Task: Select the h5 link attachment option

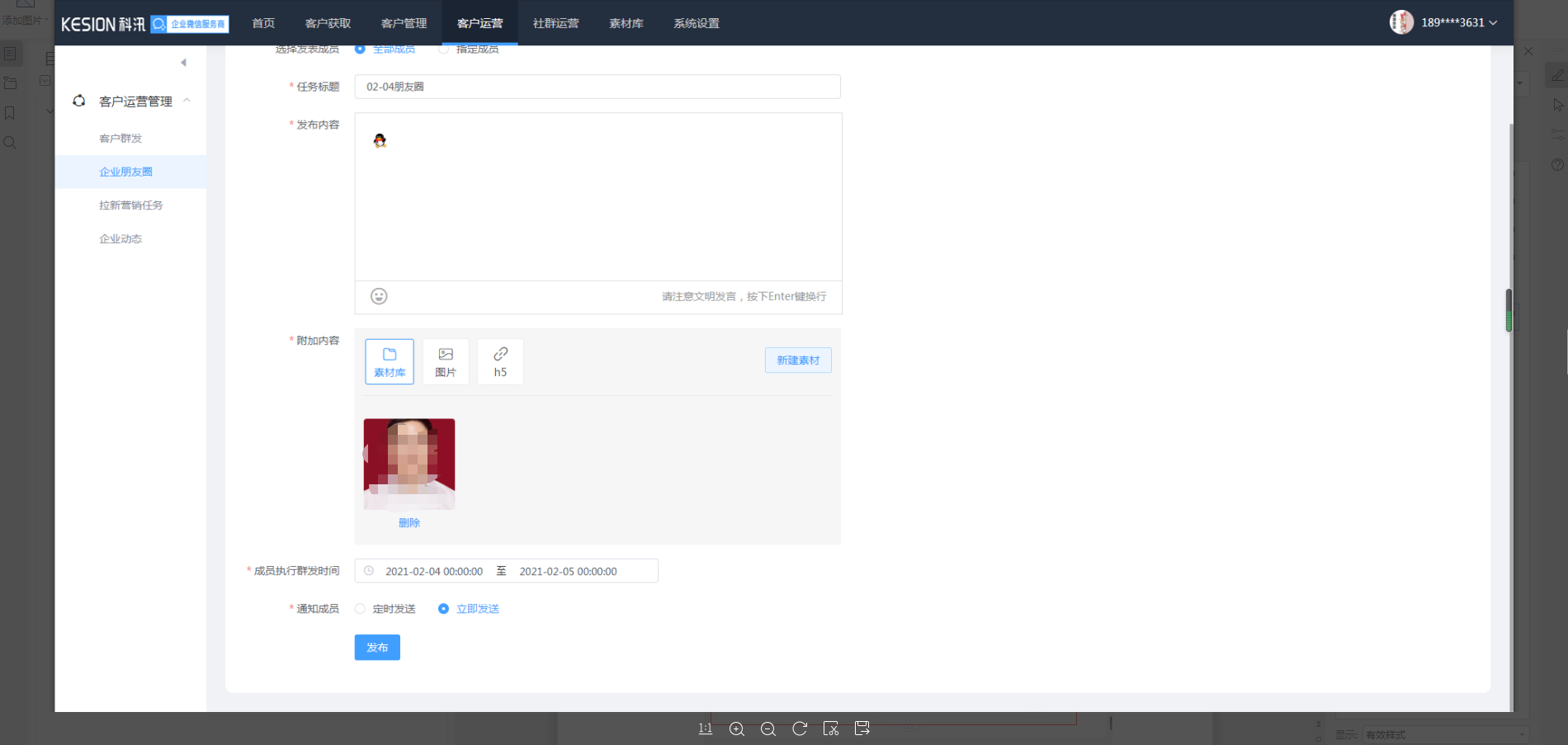Action: (500, 361)
